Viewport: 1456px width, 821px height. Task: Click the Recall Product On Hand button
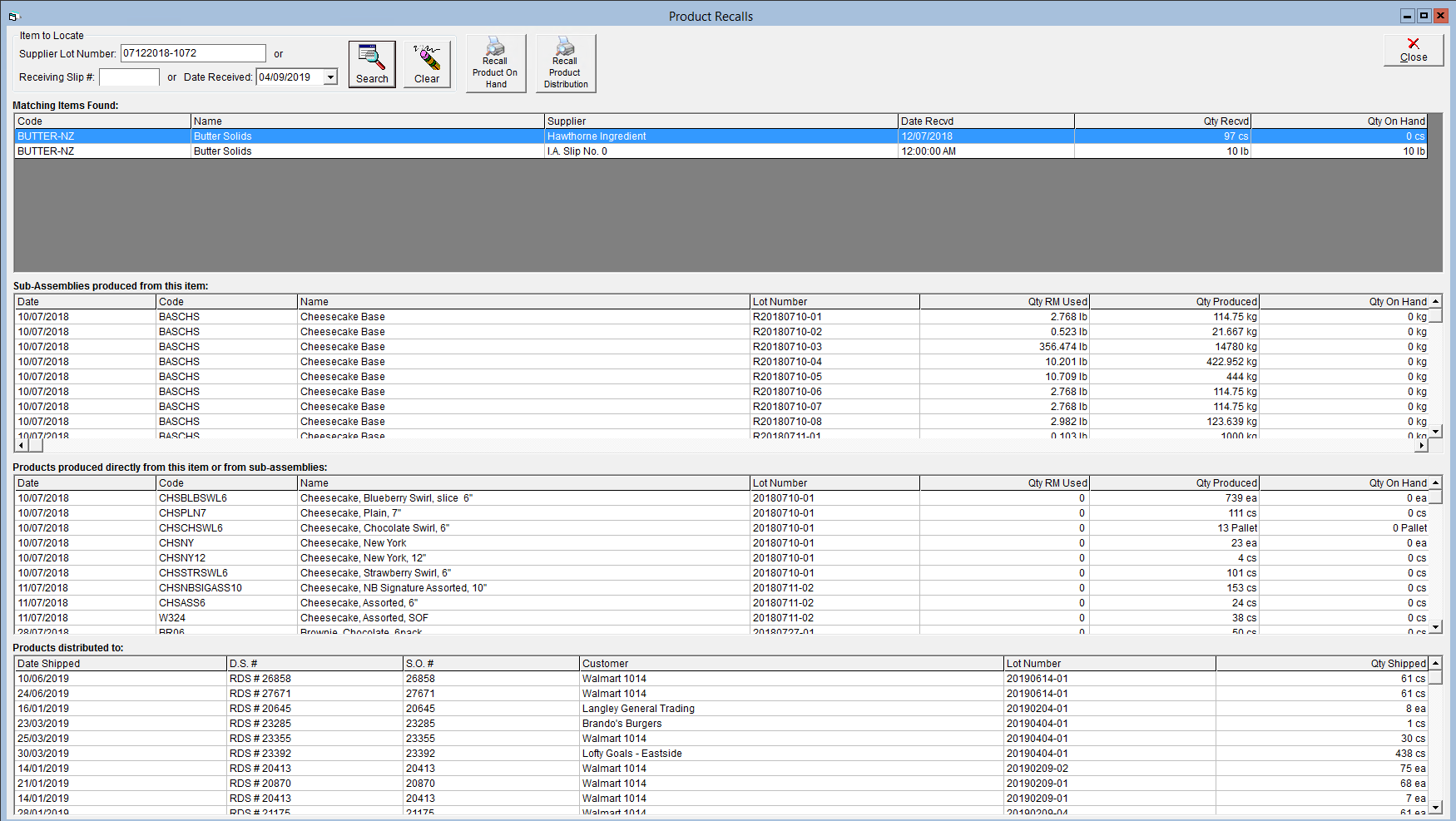click(x=496, y=63)
